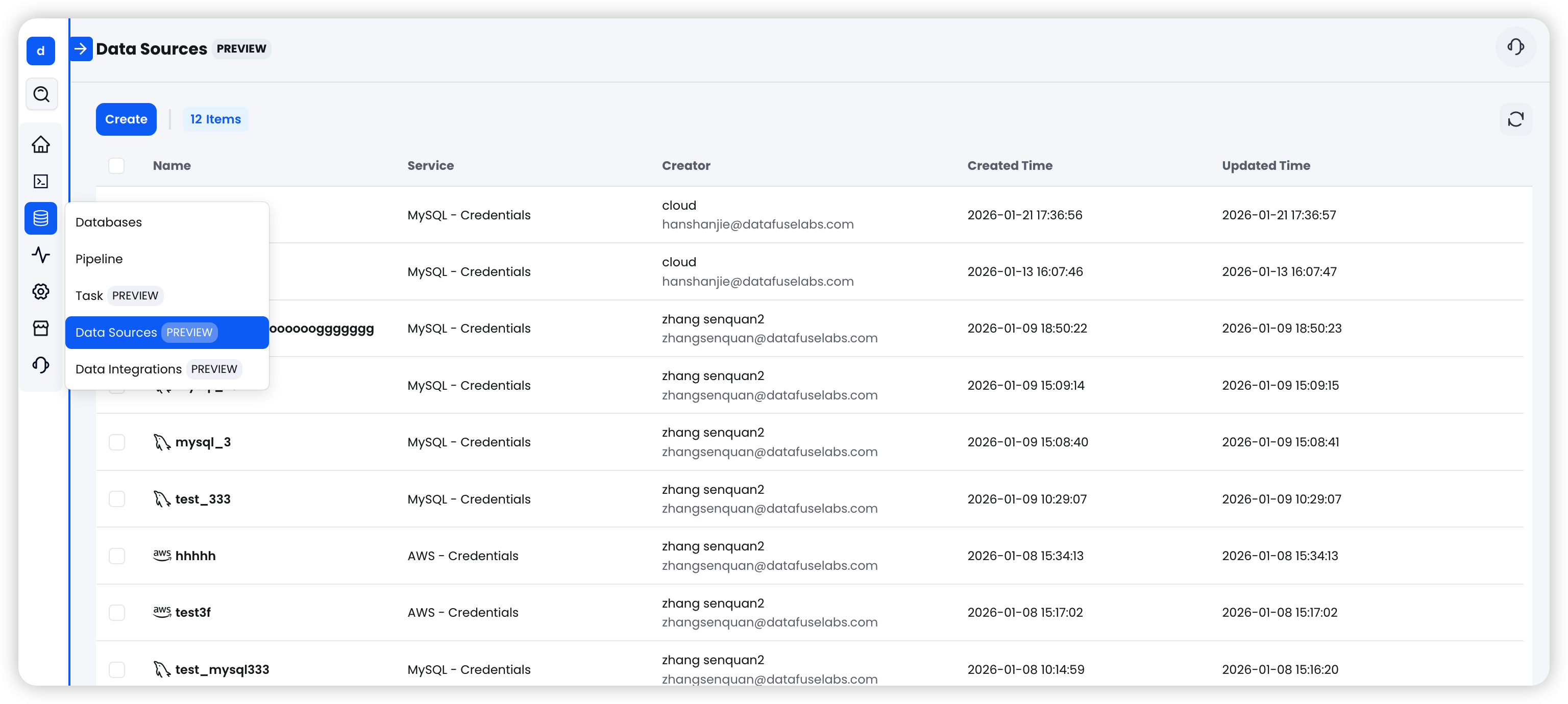
Task: Tick the test3f row checkbox
Action: (x=117, y=613)
